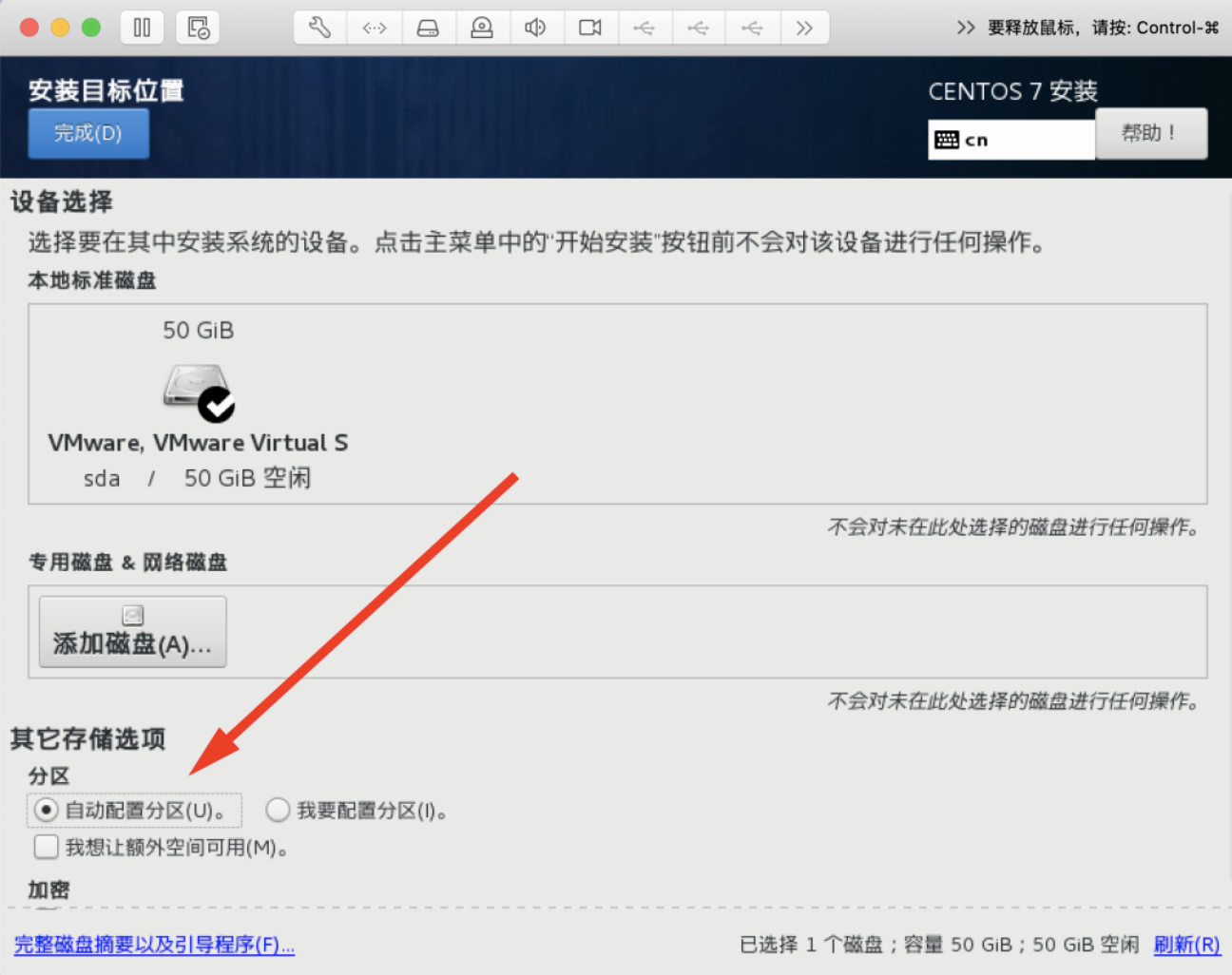Open 完整磁盘摘要以及引导程序(F) link
Image resolution: width=1232 pixels, height=975 pixels.
155,945
